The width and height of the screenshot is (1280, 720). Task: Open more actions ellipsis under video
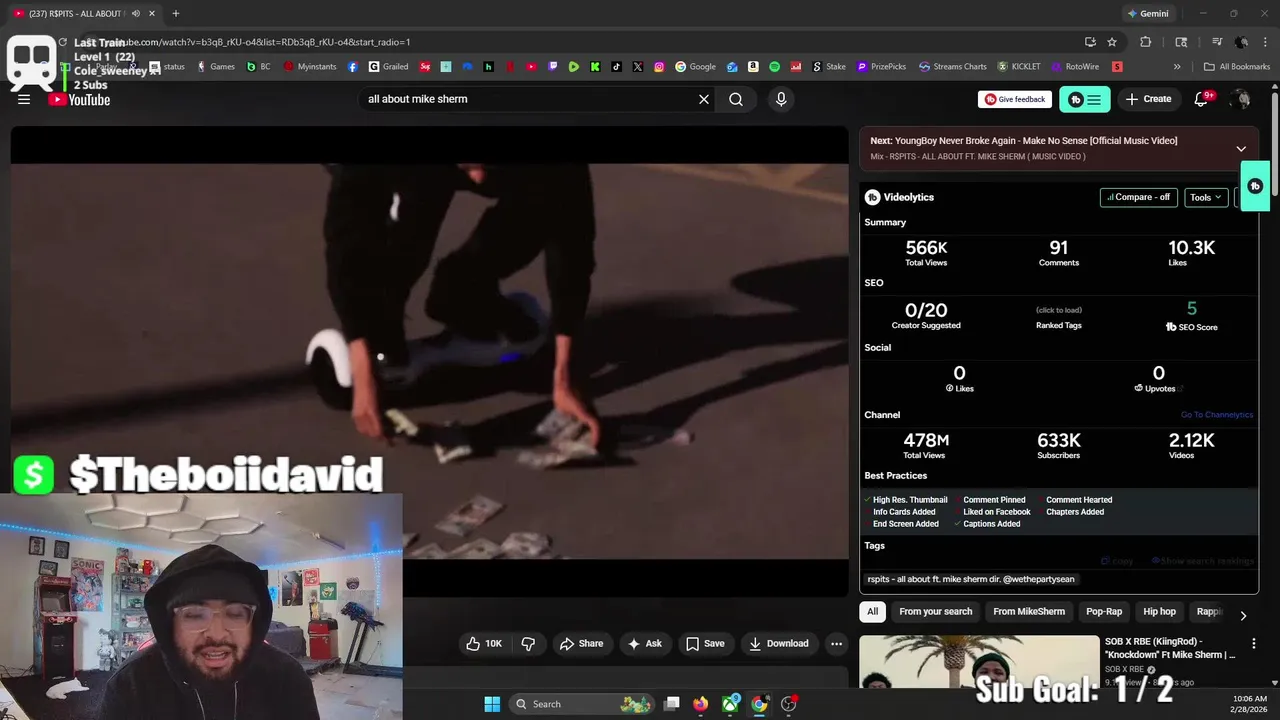click(x=837, y=643)
